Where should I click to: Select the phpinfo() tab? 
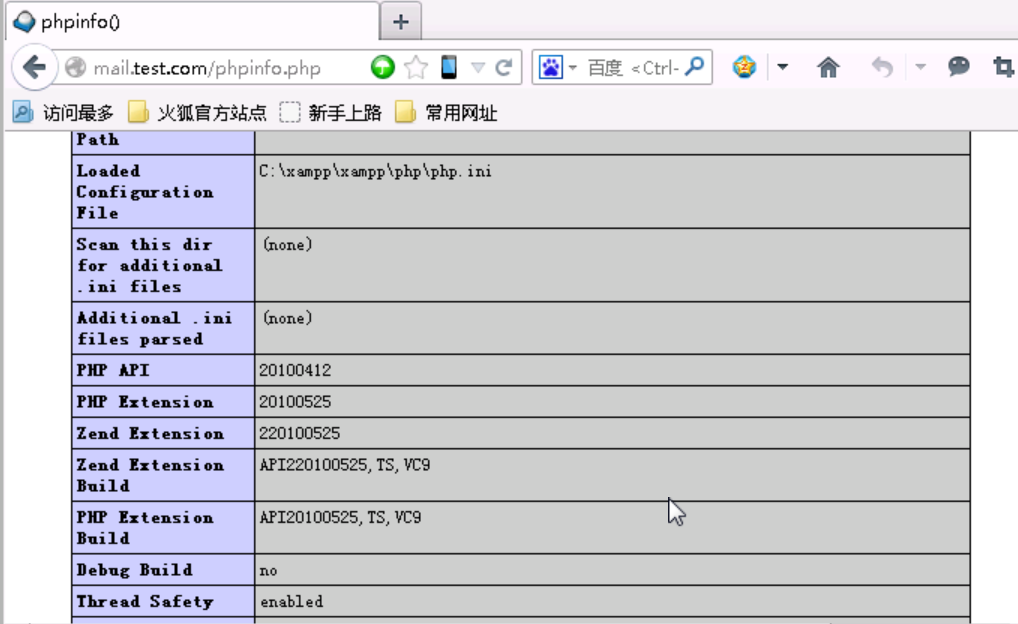coord(192,21)
